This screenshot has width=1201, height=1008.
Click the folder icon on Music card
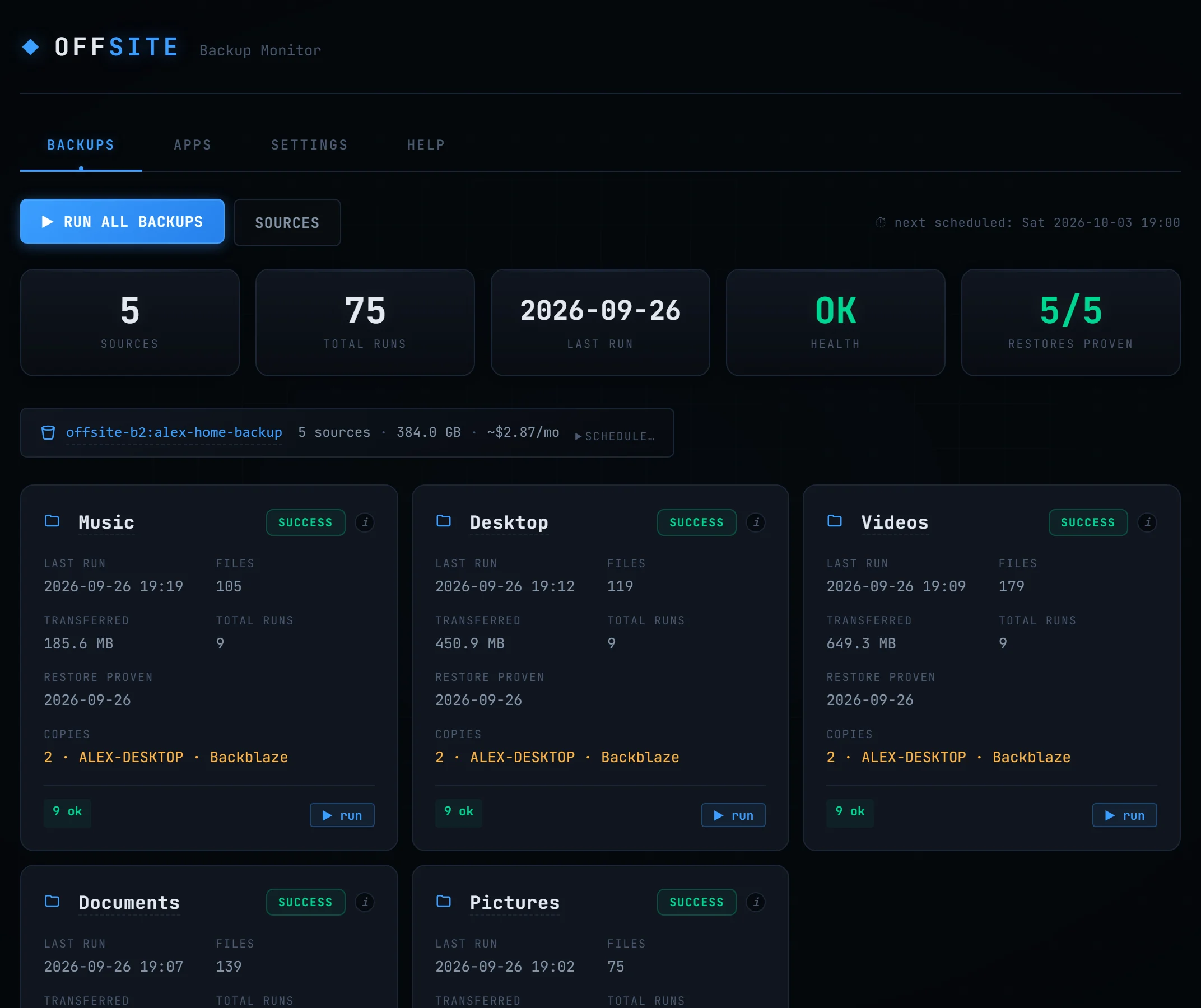[52, 521]
